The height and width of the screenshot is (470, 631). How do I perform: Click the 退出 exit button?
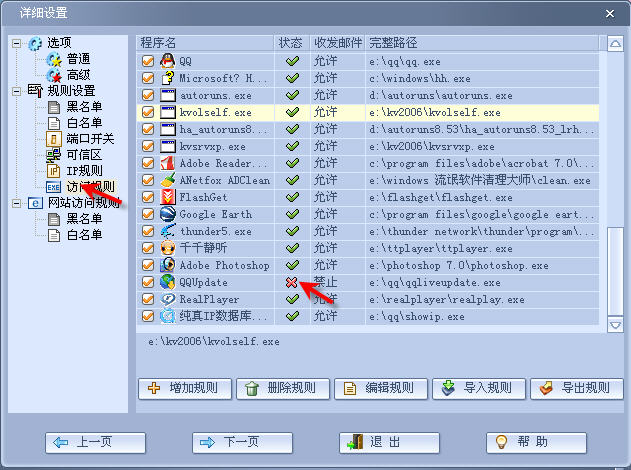(x=389, y=443)
